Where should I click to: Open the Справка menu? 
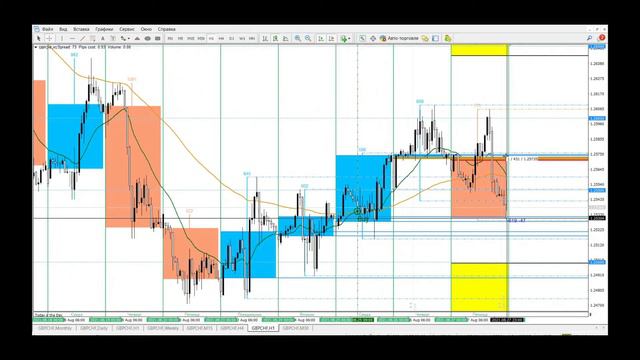[x=167, y=29]
